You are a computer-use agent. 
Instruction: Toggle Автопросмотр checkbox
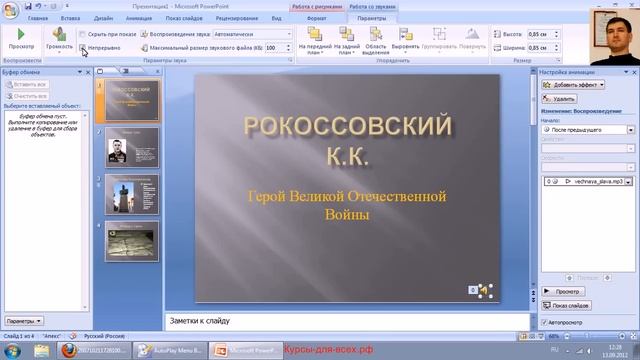tap(544, 322)
